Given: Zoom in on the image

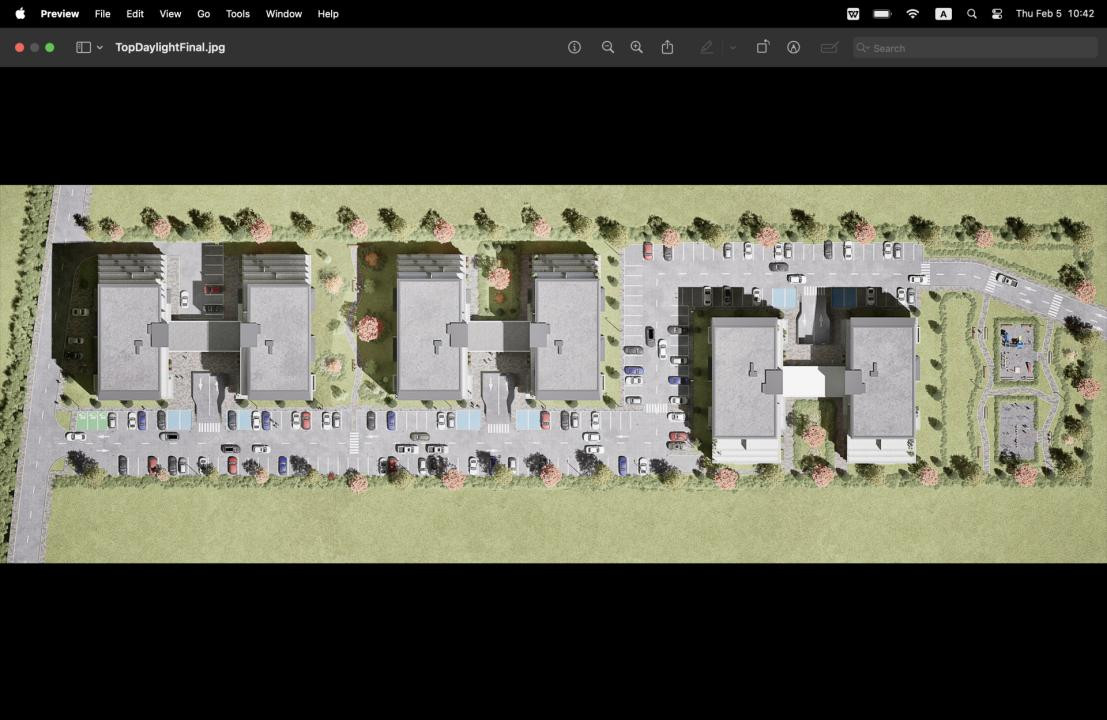Looking at the screenshot, I should pyautogui.click(x=636, y=47).
